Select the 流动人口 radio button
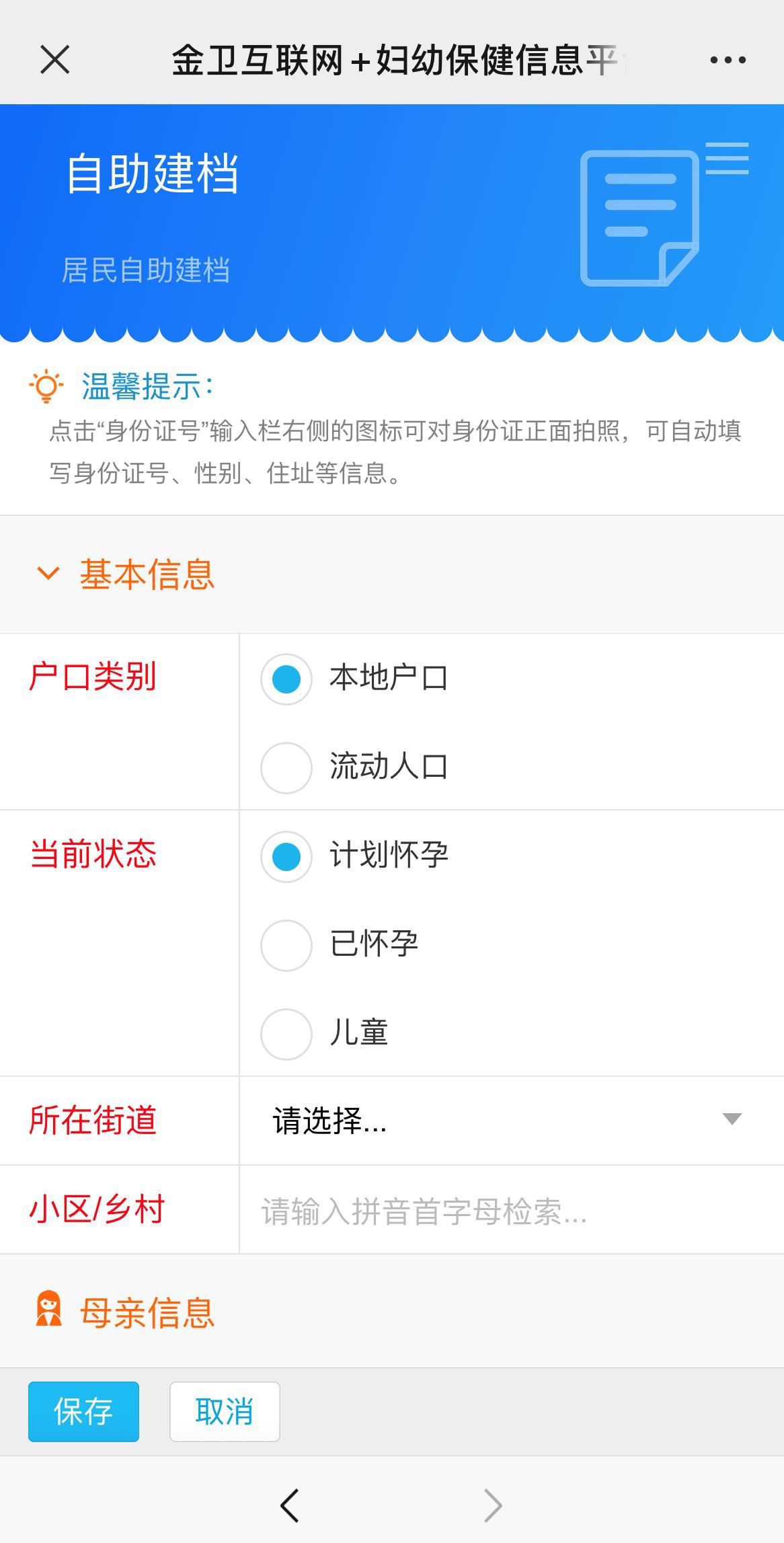The image size is (784, 1543). pos(286,767)
